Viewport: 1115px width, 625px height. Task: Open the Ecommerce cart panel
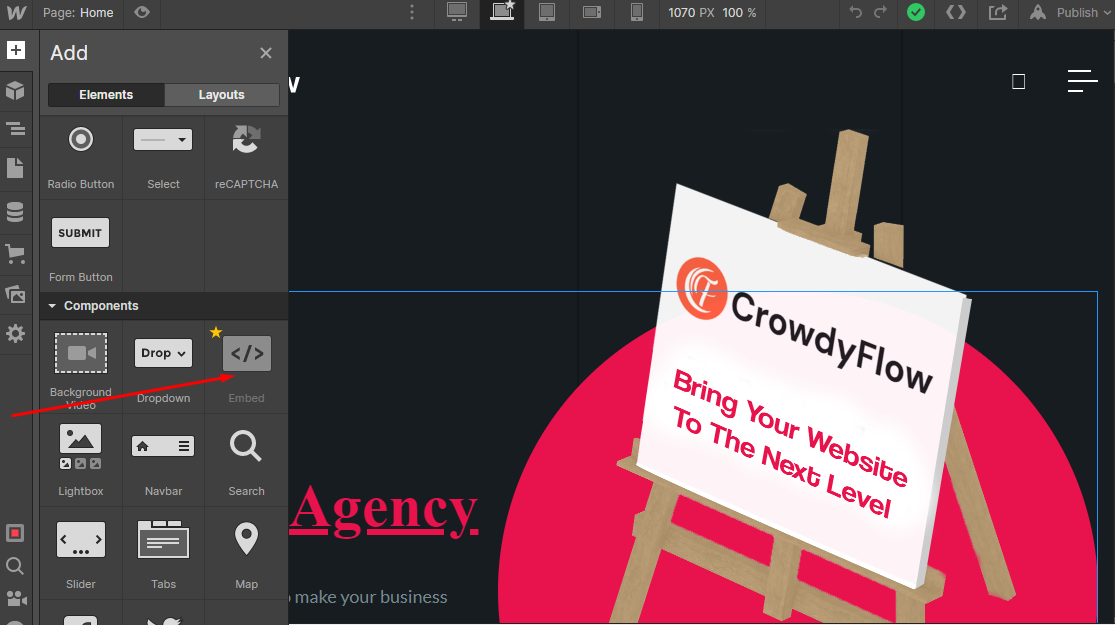click(x=15, y=254)
